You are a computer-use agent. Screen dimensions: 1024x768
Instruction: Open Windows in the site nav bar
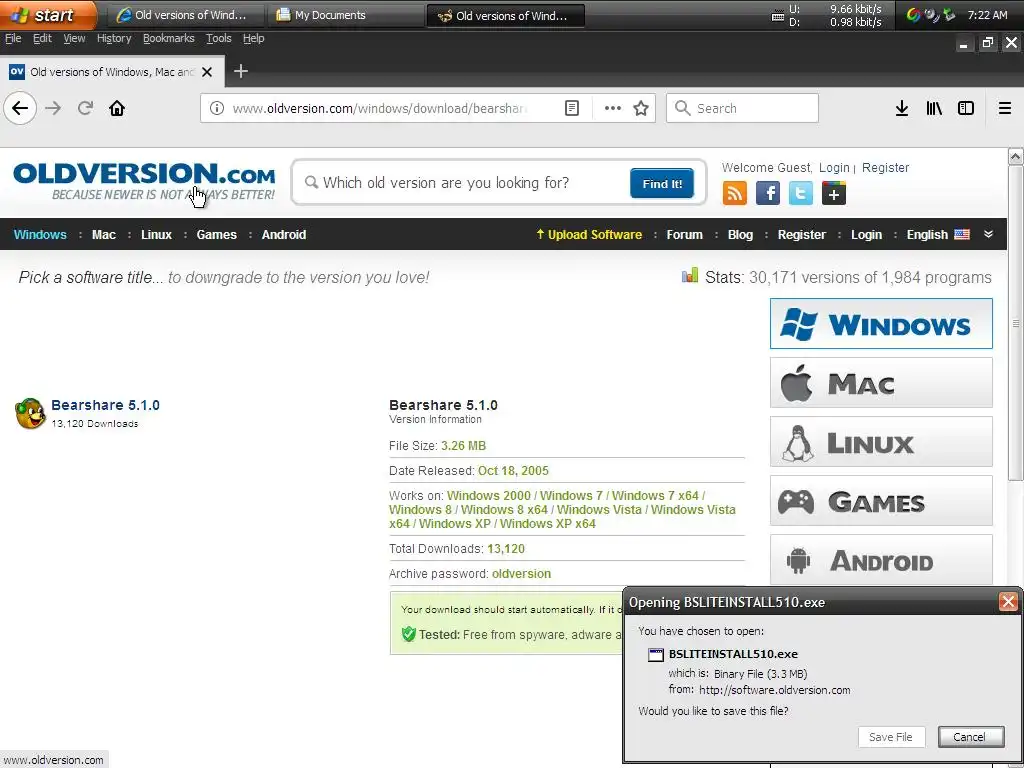(40, 234)
